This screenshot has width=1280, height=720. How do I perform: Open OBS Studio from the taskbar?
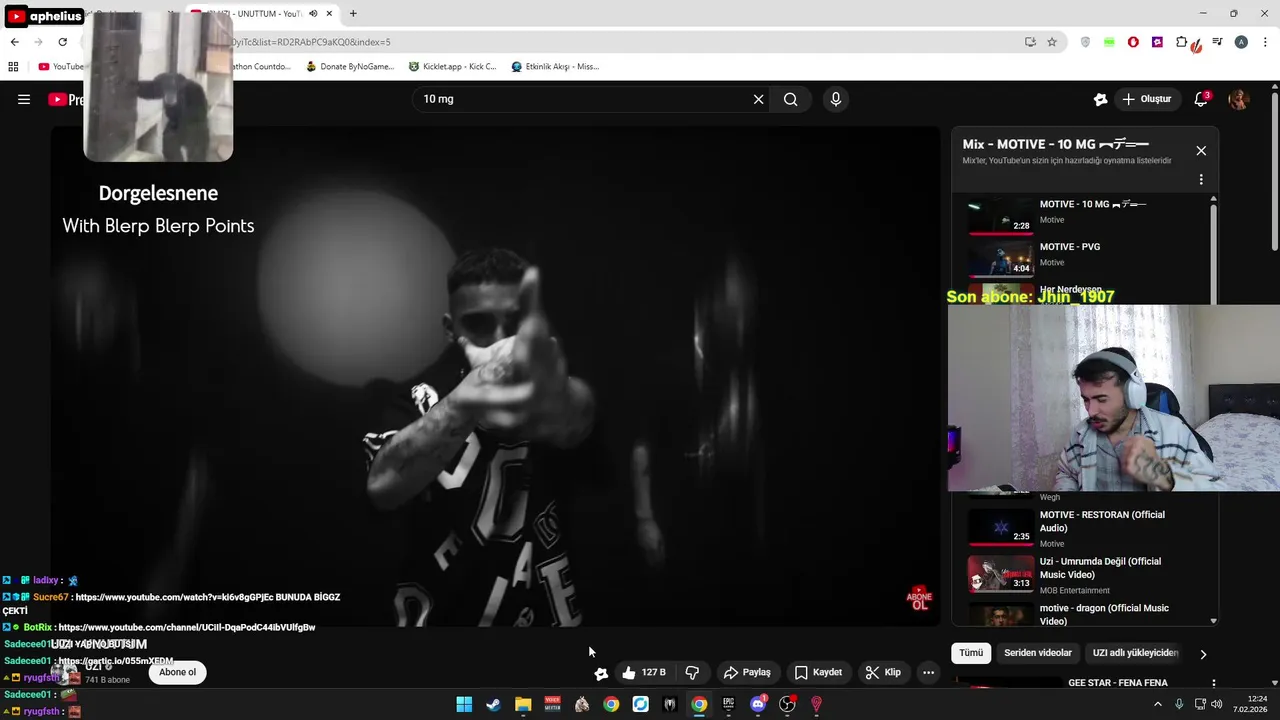[x=787, y=704]
